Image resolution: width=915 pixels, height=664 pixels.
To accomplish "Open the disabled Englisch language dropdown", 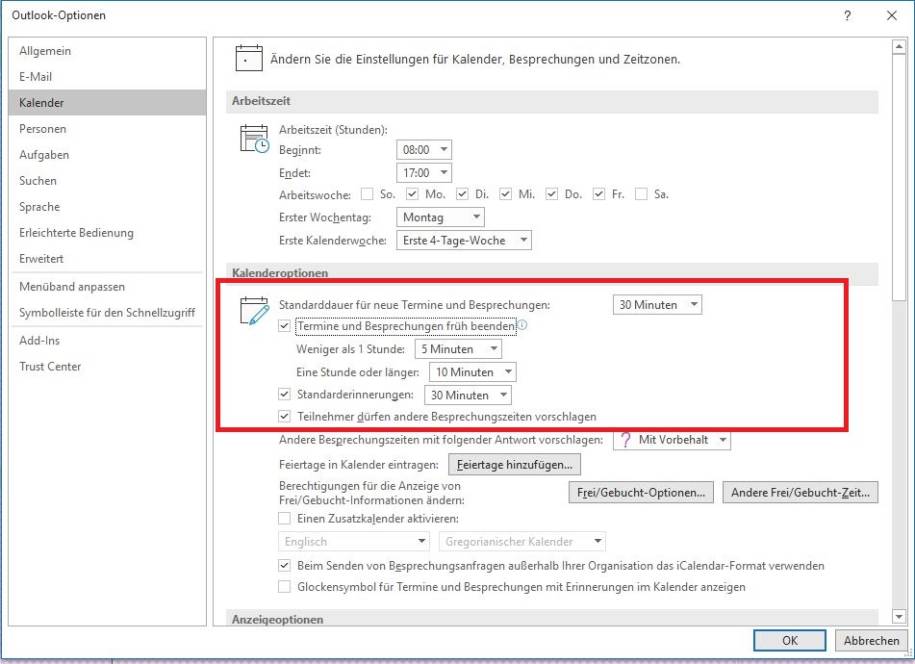I will (x=354, y=541).
